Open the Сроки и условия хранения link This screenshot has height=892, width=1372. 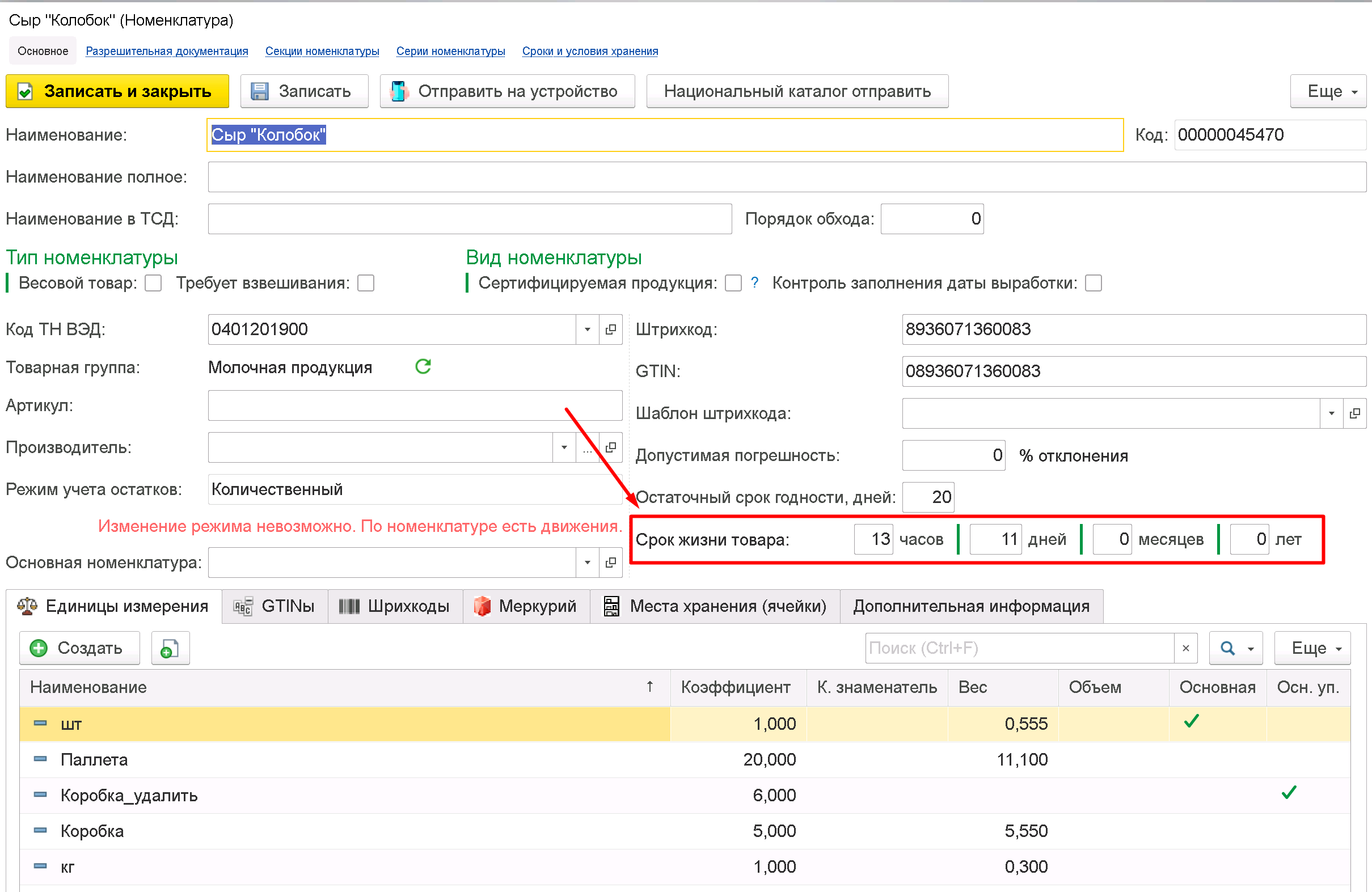[590, 50]
